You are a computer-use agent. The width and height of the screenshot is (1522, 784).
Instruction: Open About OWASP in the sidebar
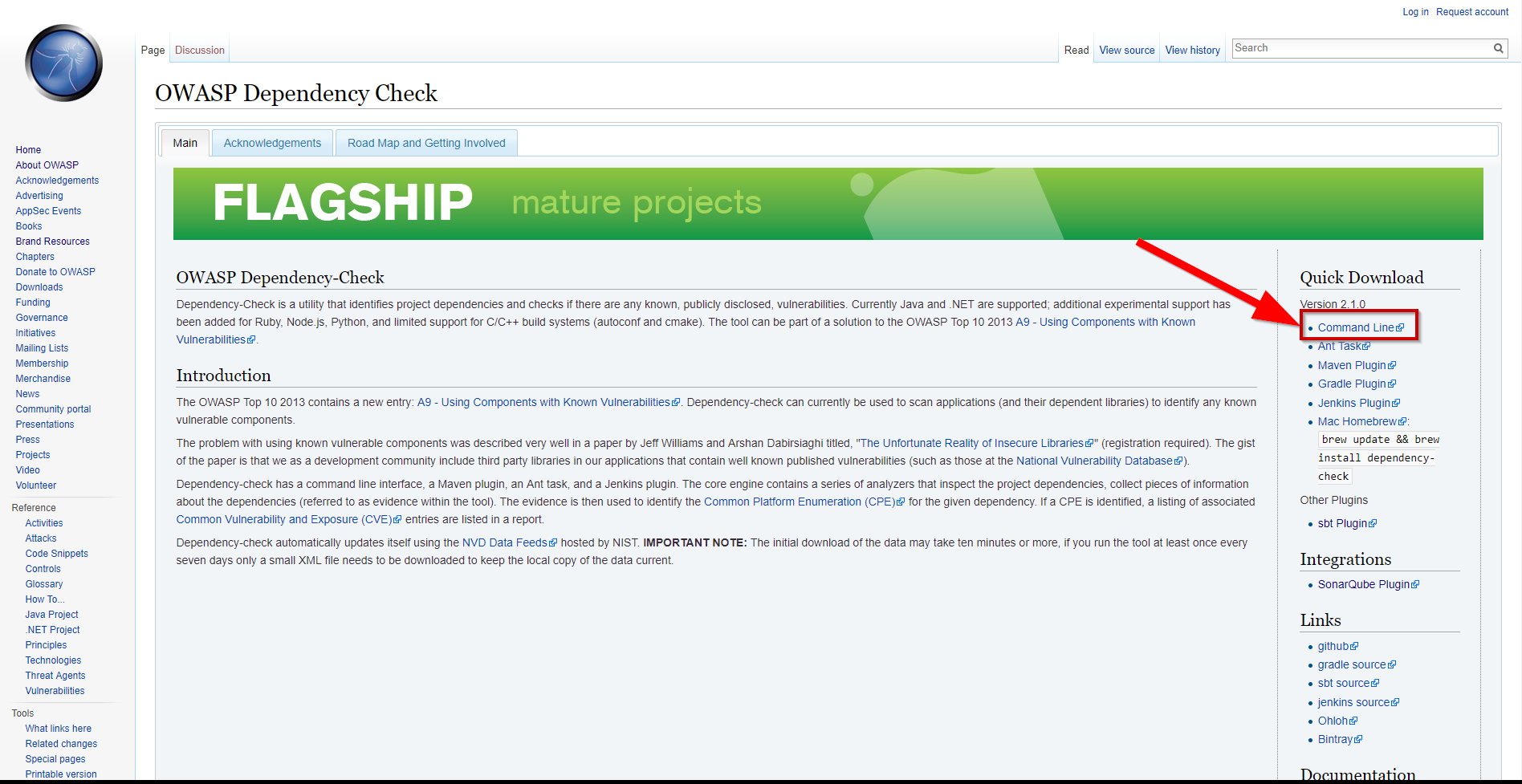click(47, 165)
